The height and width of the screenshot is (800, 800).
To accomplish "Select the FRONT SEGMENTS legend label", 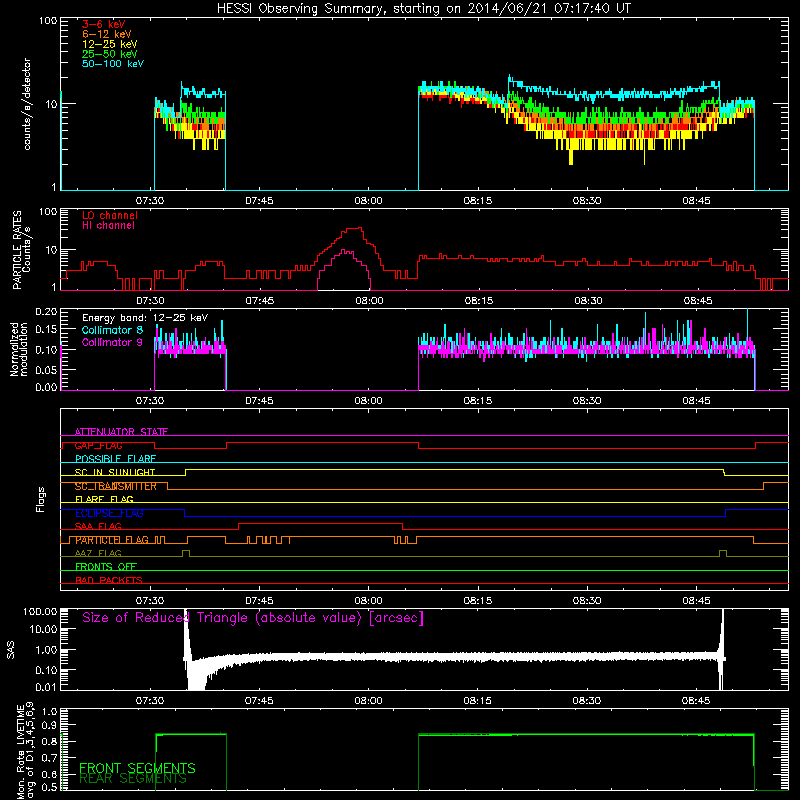I will click(137, 768).
